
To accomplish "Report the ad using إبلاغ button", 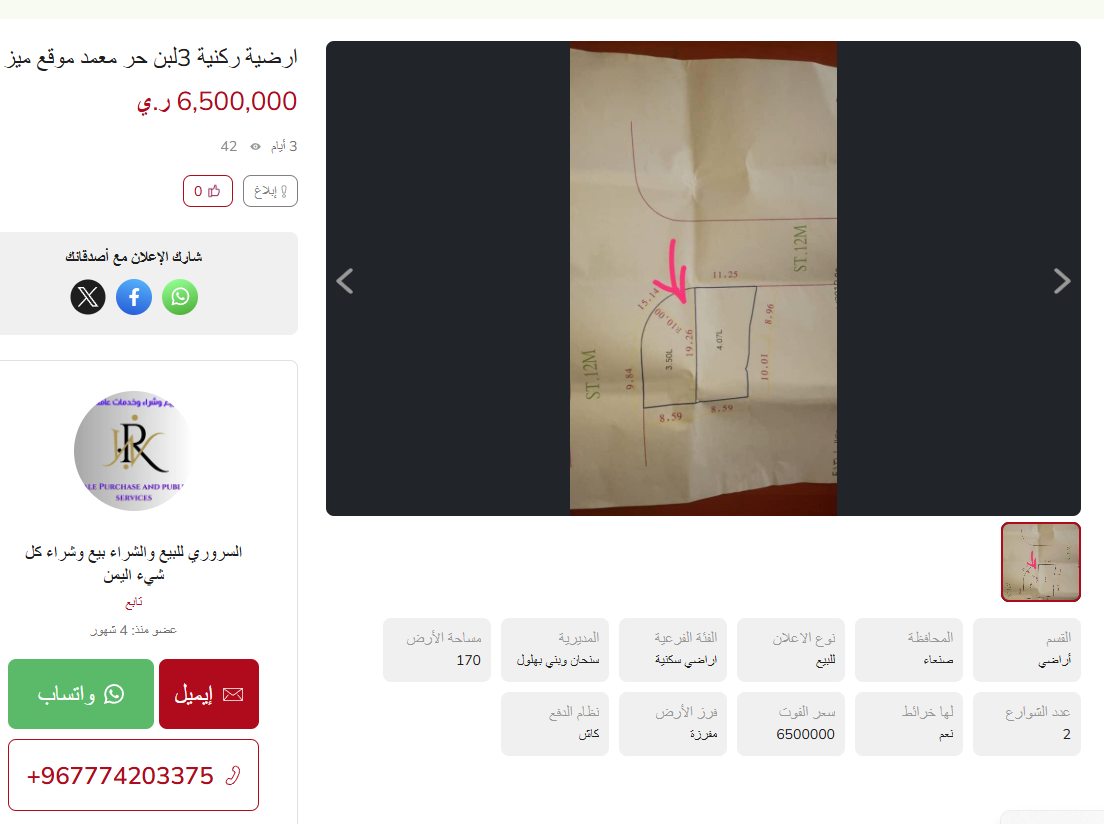I will point(270,191).
